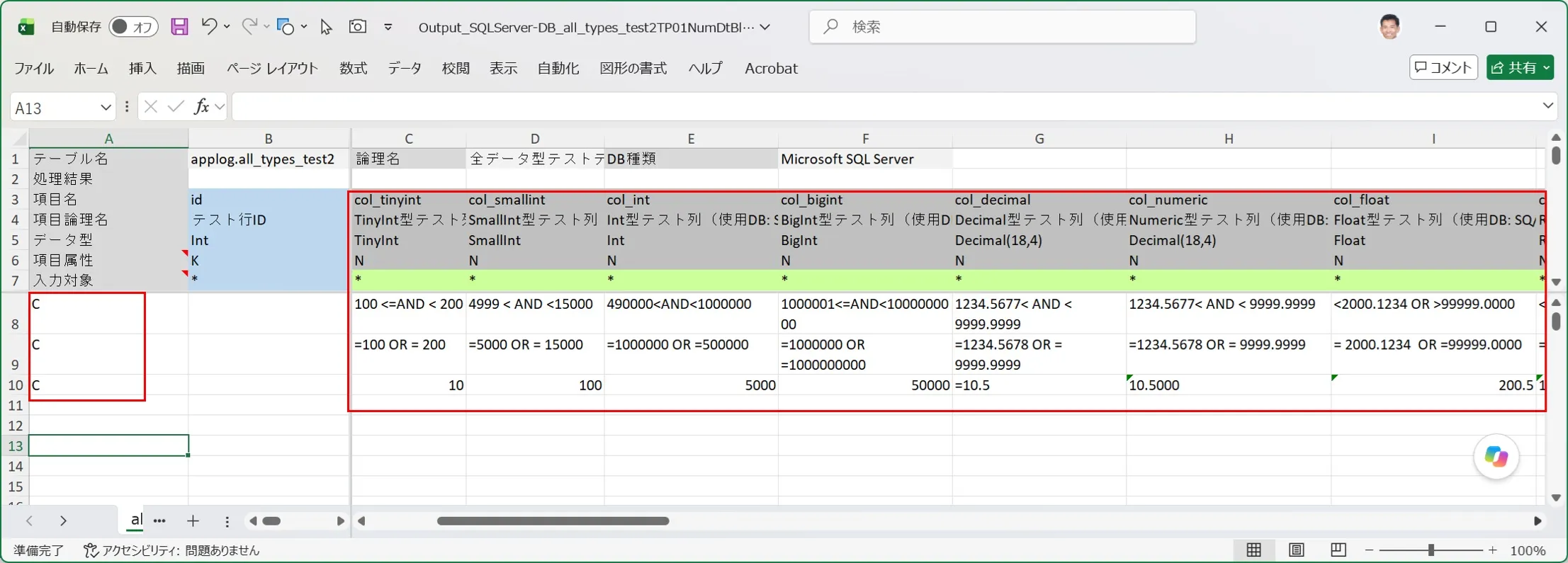
Task: Click the アクセシビリティ: 問題ありません status
Action: click(171, 550)
